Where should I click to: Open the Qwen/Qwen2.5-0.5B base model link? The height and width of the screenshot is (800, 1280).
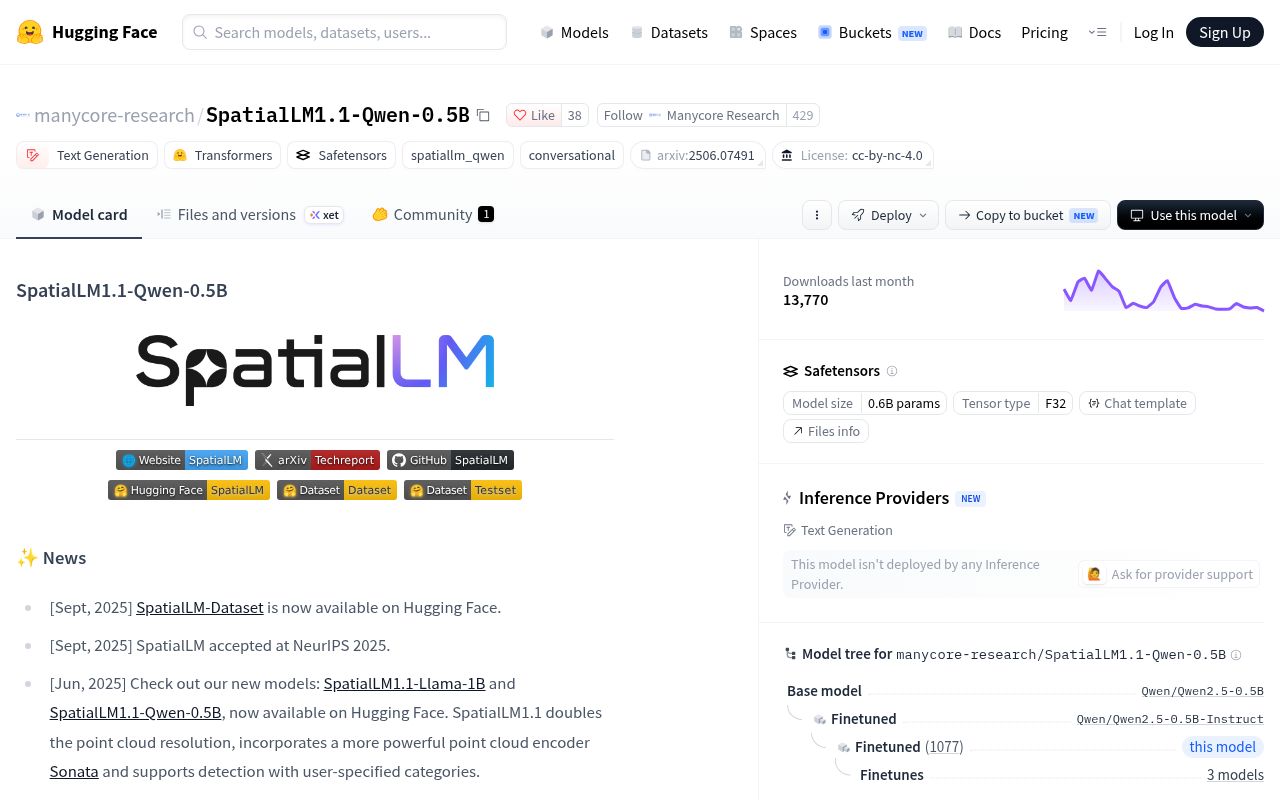[1202, 691]
